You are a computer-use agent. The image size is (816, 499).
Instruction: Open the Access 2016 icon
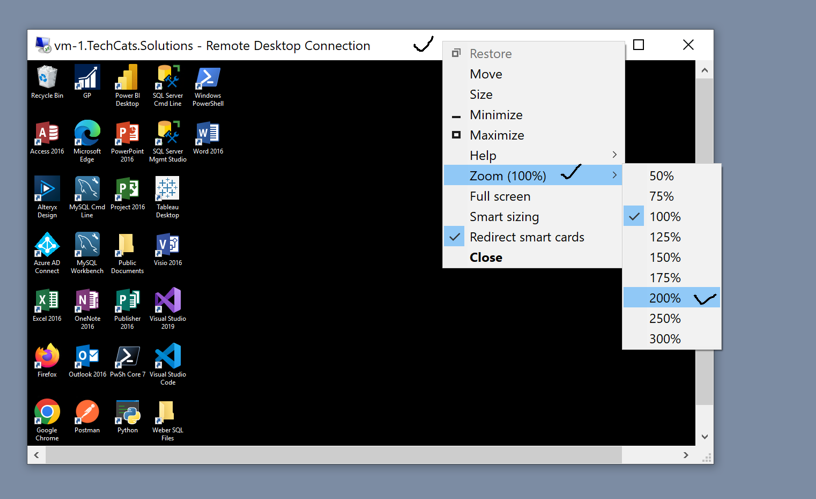47,138
